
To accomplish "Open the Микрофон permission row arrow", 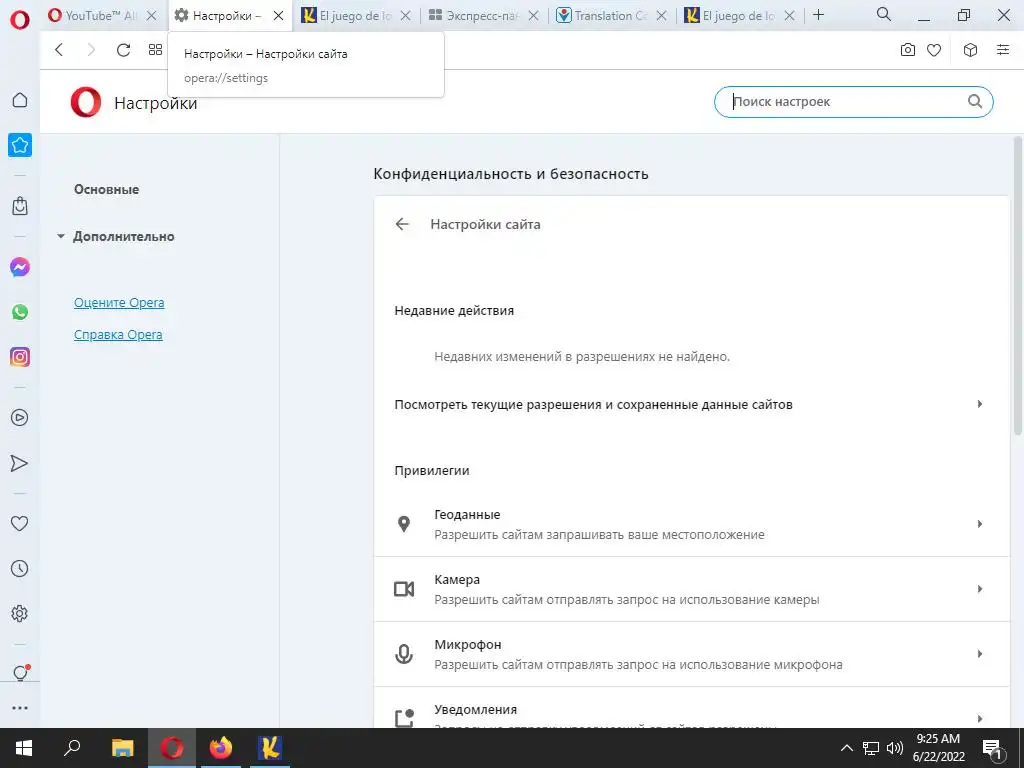I will pyautogui.click(x=980, y=653).
